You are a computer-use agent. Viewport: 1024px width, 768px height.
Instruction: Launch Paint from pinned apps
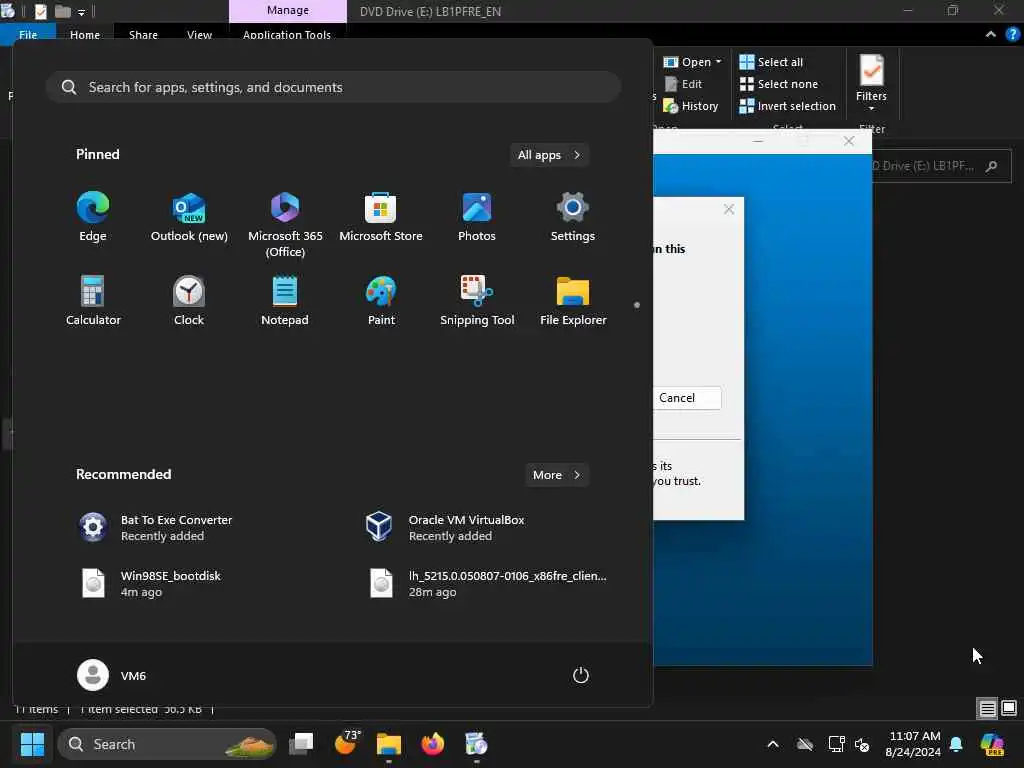coord(381,300)
